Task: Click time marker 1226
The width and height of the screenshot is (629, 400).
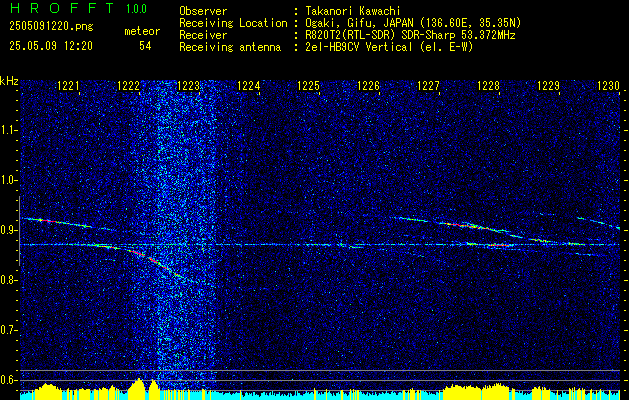Action: coord(368,85)
